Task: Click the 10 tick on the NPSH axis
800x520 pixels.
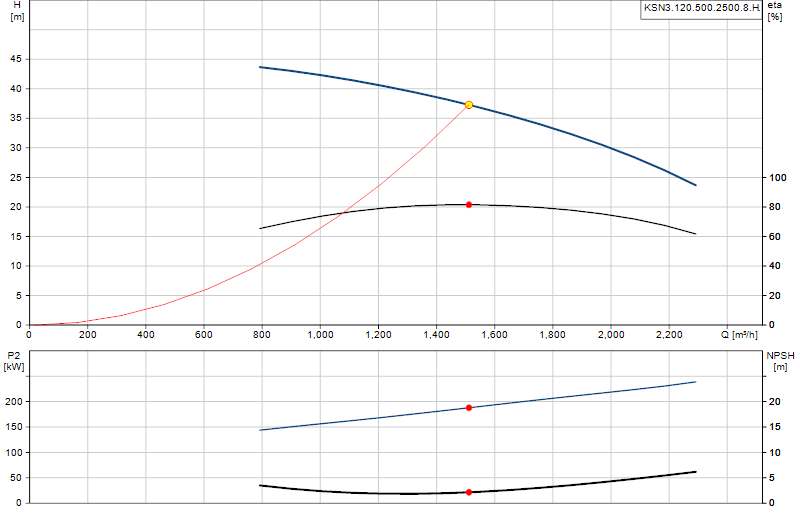Action: click(774, 453)
